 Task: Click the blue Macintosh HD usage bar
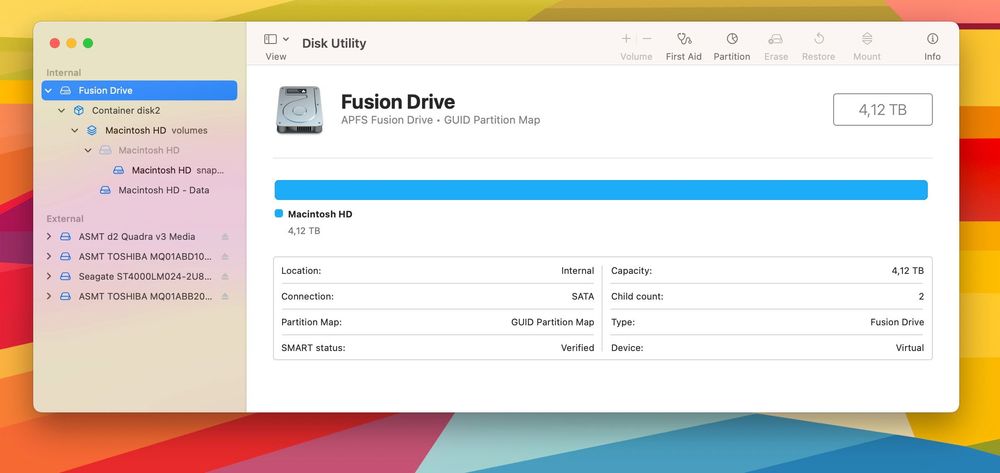coord(601,190)
